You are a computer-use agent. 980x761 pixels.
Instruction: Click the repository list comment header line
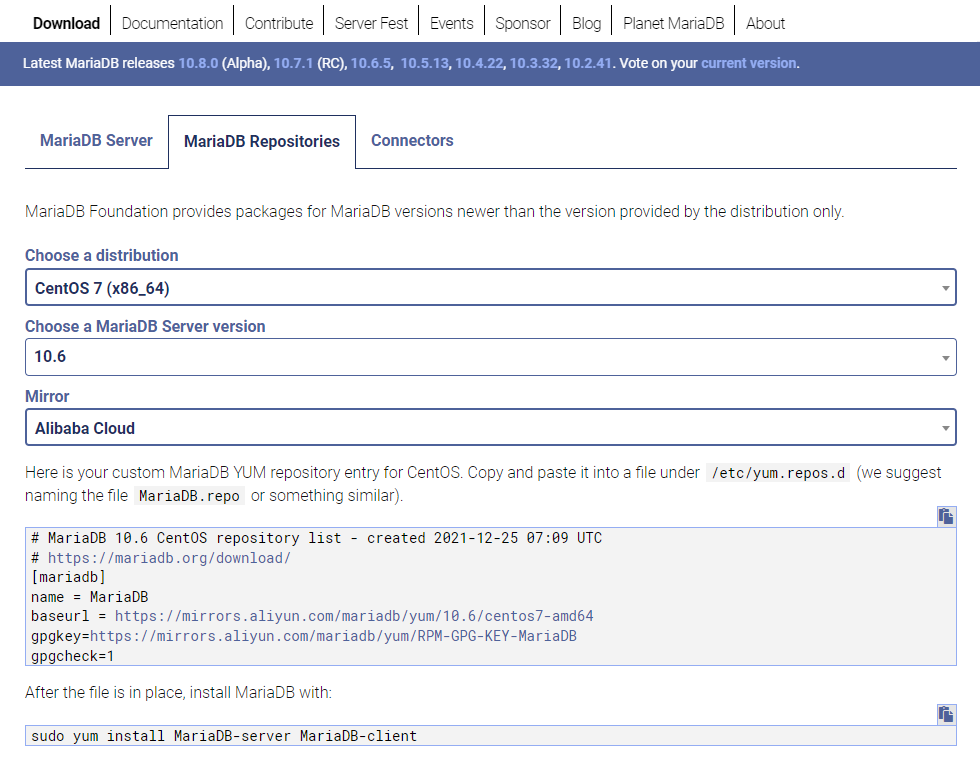pyautogui.click(x=316, y=538)
